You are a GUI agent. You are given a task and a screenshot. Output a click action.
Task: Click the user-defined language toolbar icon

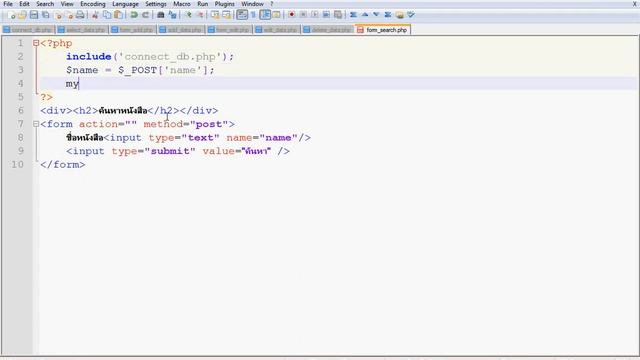click(277, 15)
